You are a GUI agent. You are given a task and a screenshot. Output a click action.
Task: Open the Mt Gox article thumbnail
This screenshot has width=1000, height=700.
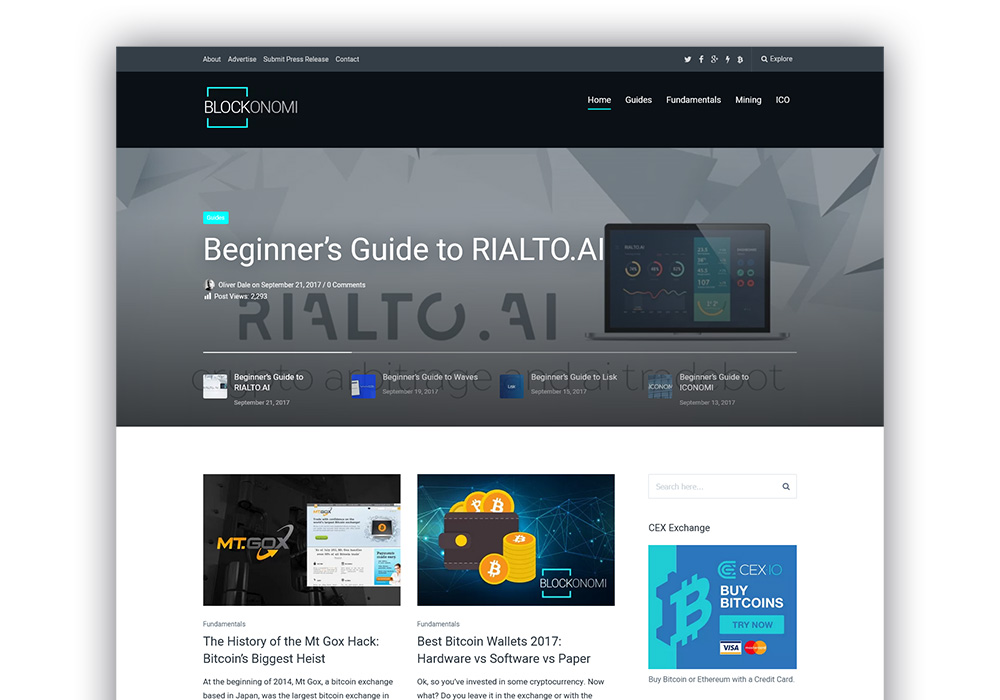pyautogui.click(x=302, y=540)
